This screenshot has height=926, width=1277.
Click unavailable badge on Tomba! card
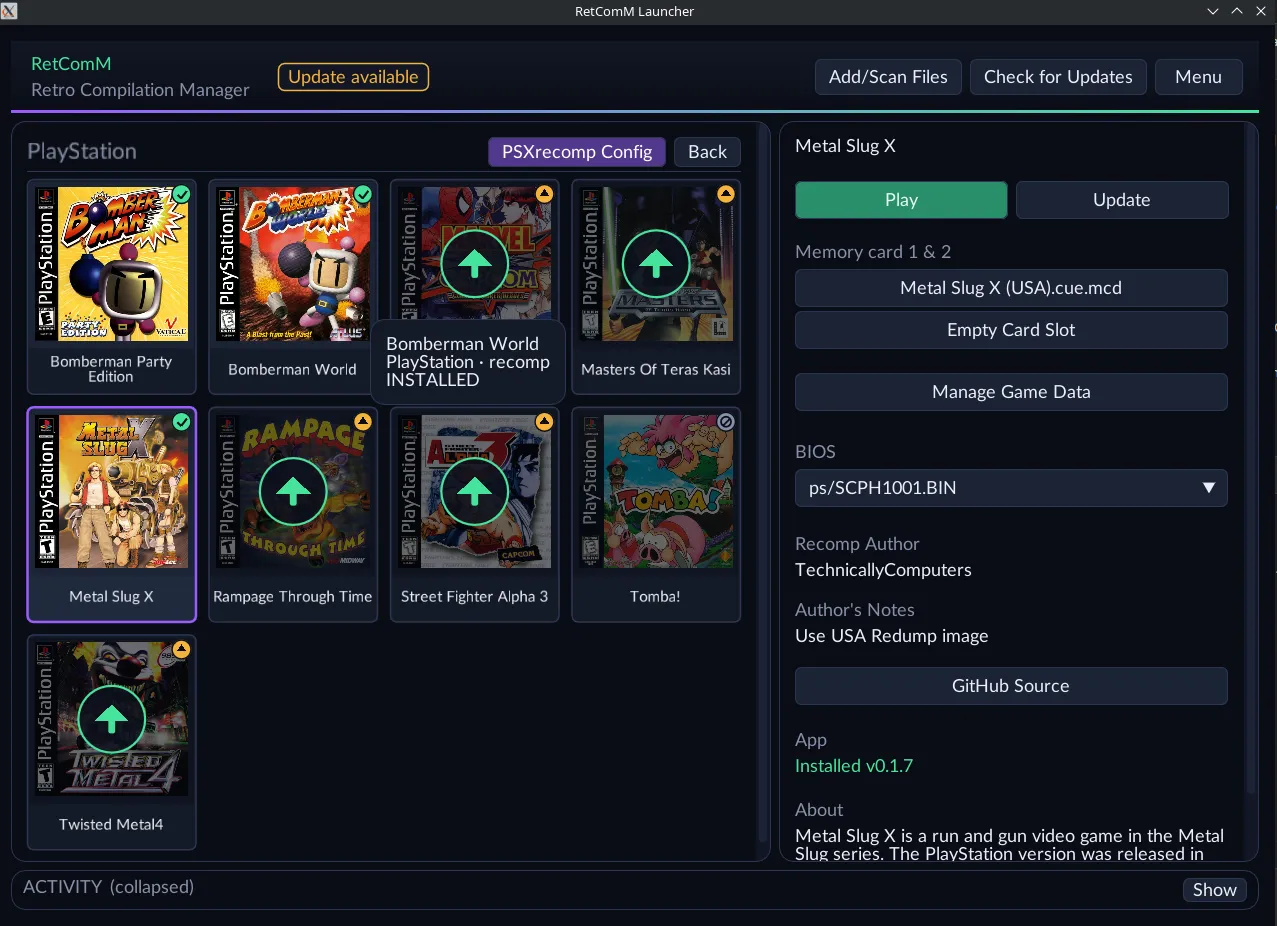(726, 423)
